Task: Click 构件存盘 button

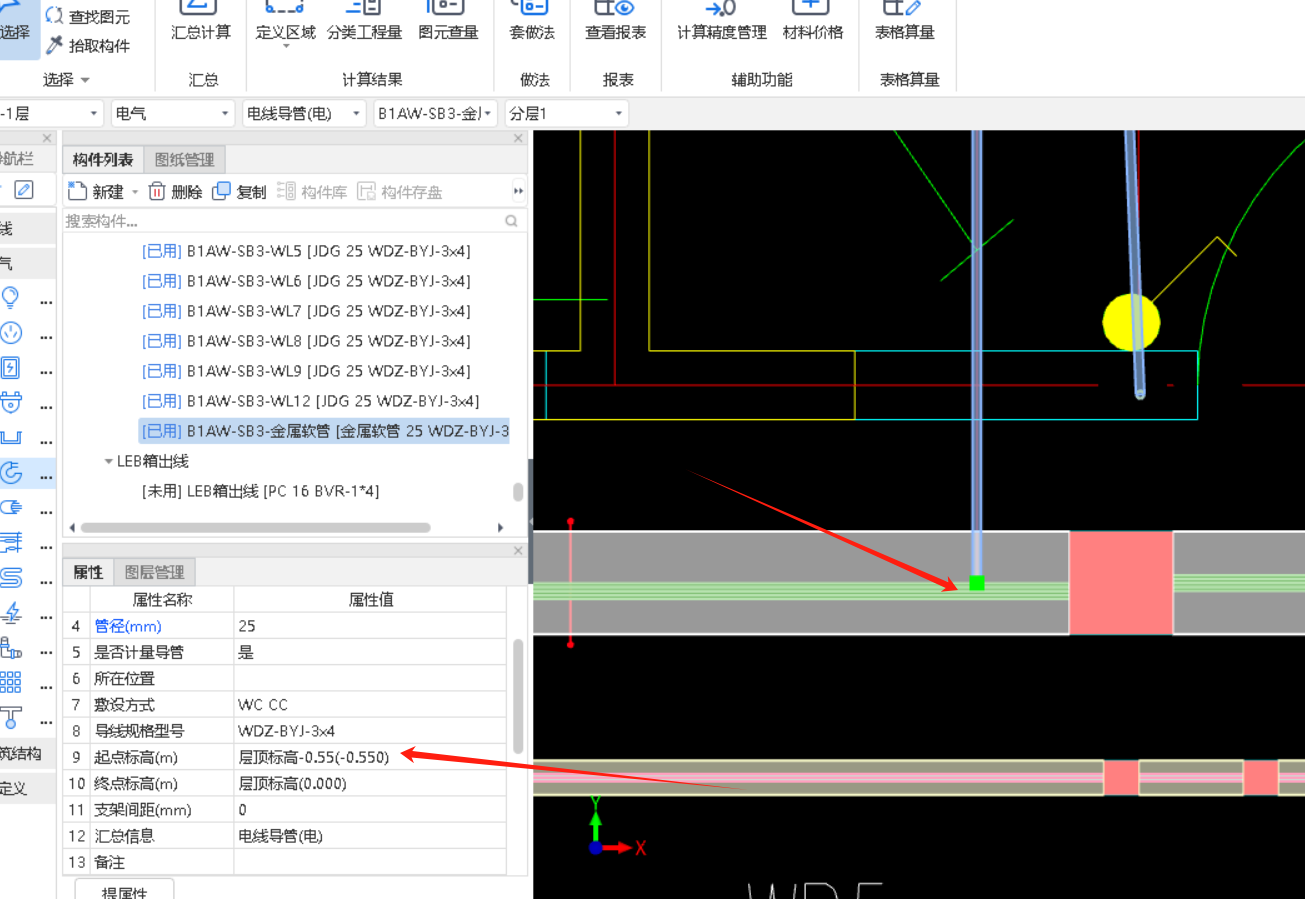Action: point(400,192)
